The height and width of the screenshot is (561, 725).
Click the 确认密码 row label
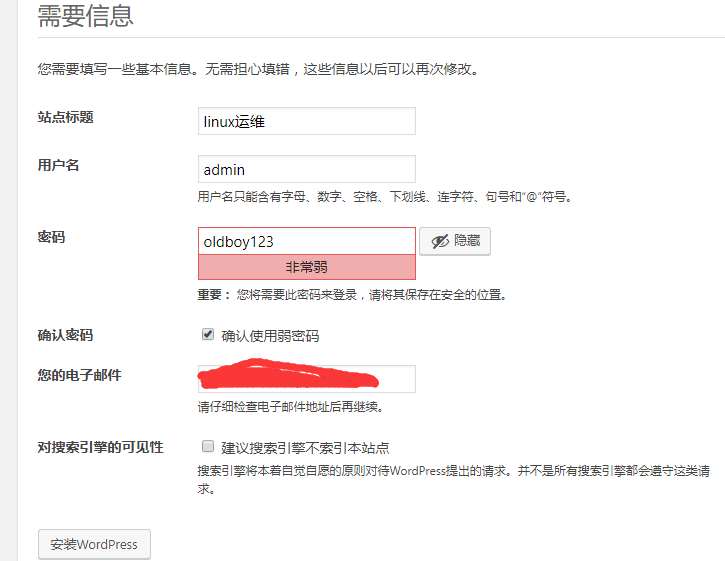pos(65,335)
